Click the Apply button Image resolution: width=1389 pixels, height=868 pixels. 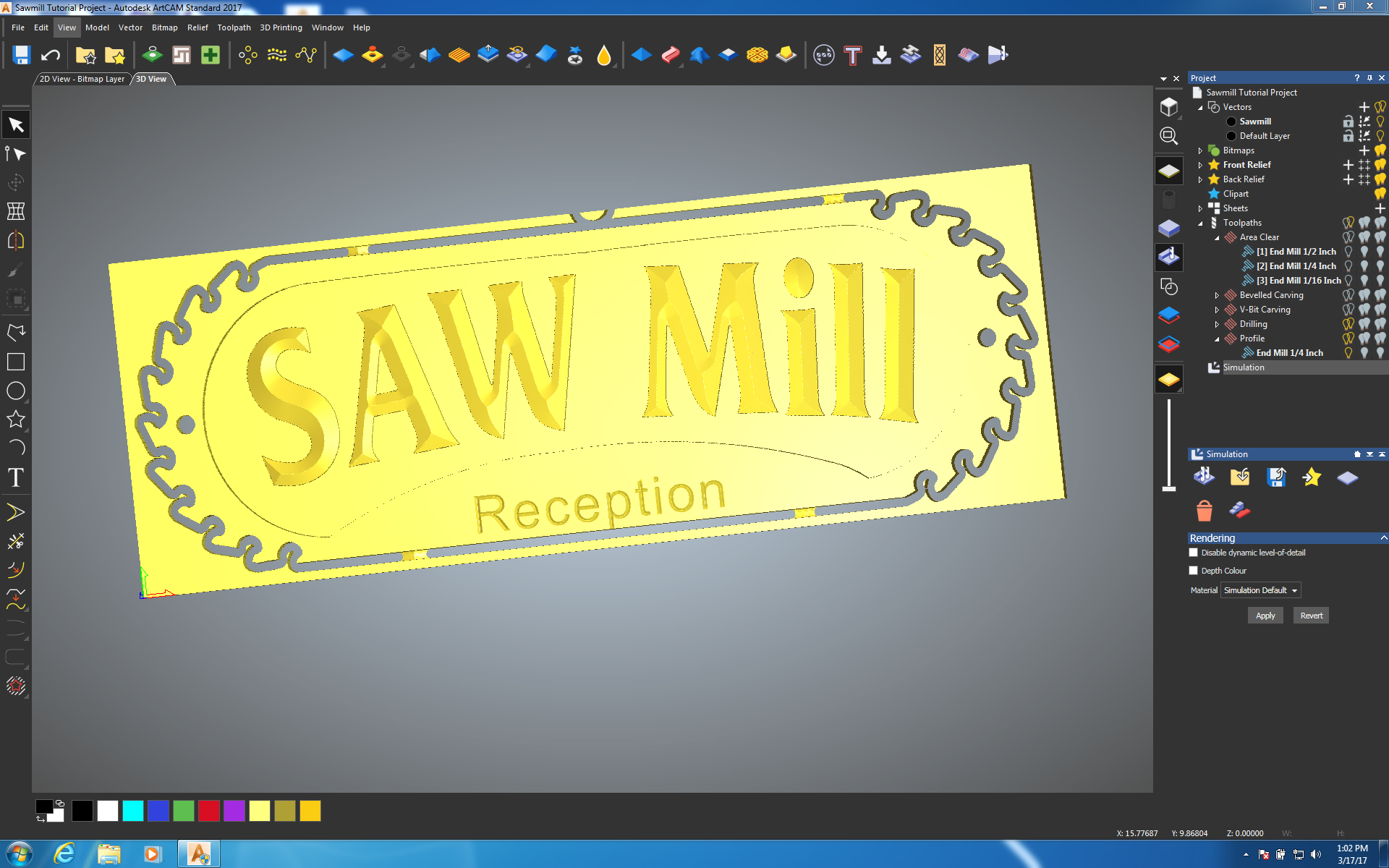[1265, 616]
